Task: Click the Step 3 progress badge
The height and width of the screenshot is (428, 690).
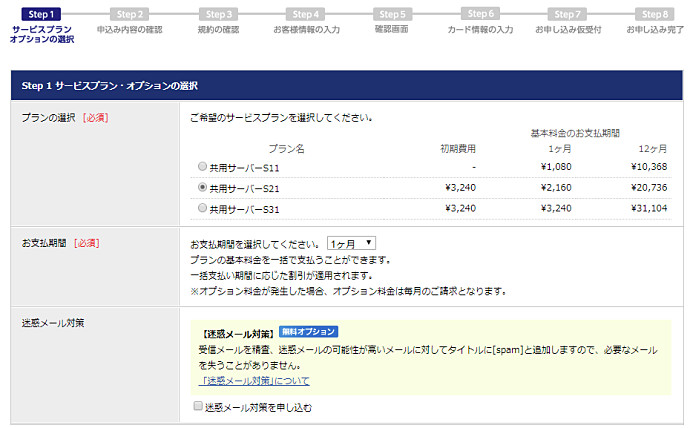Action: pos(217,14)
